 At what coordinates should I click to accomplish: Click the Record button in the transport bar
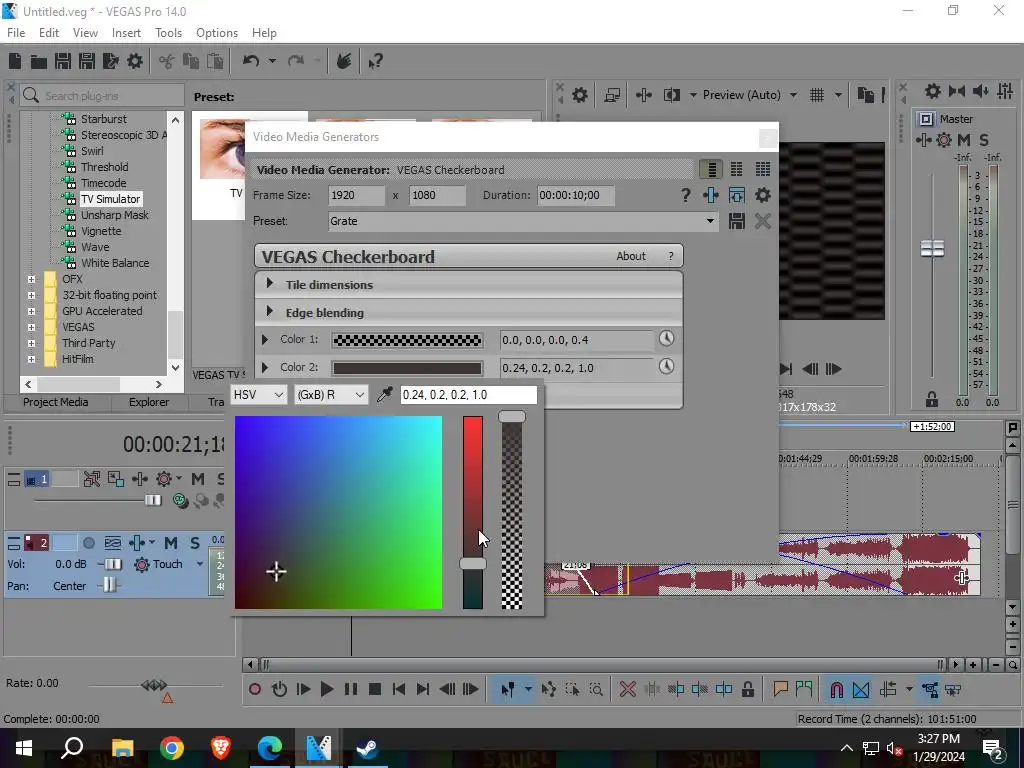click(x=255, y=689)
